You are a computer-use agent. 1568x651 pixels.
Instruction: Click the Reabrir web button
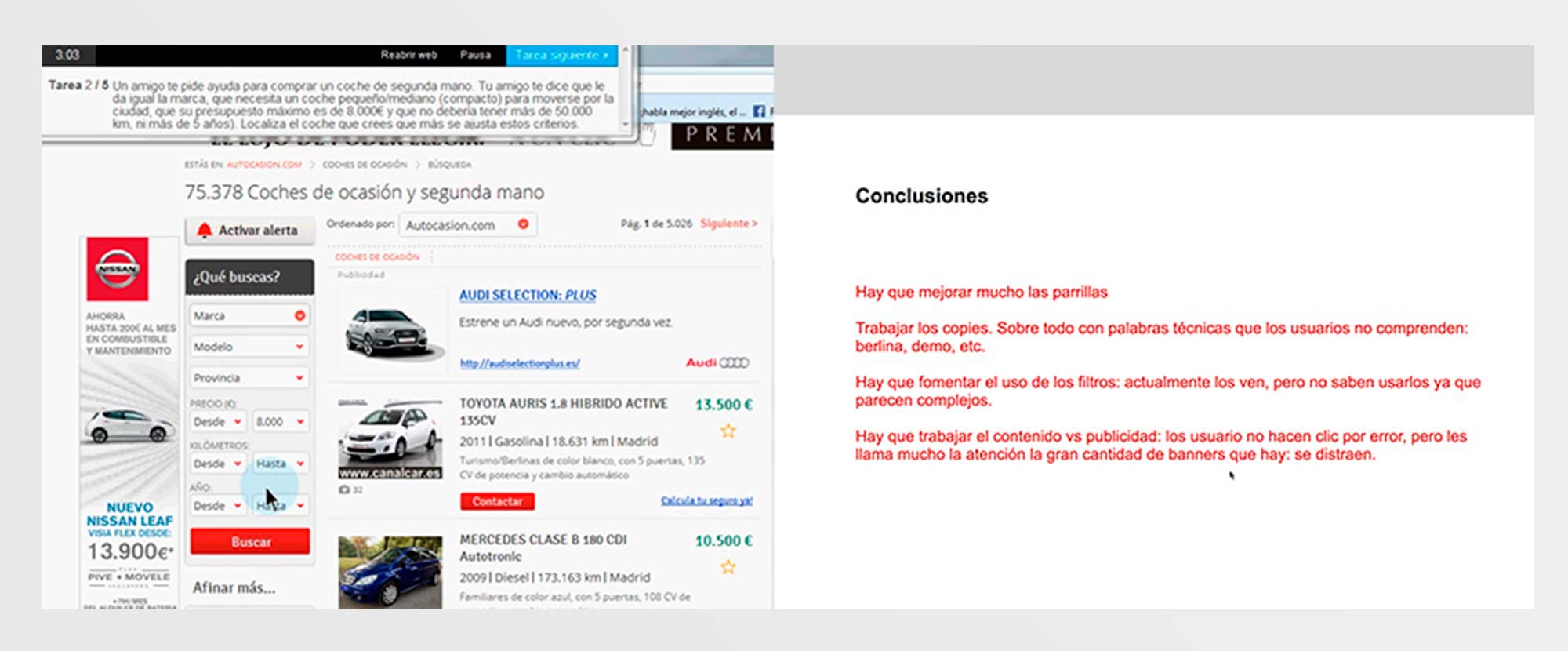point(408,55)
